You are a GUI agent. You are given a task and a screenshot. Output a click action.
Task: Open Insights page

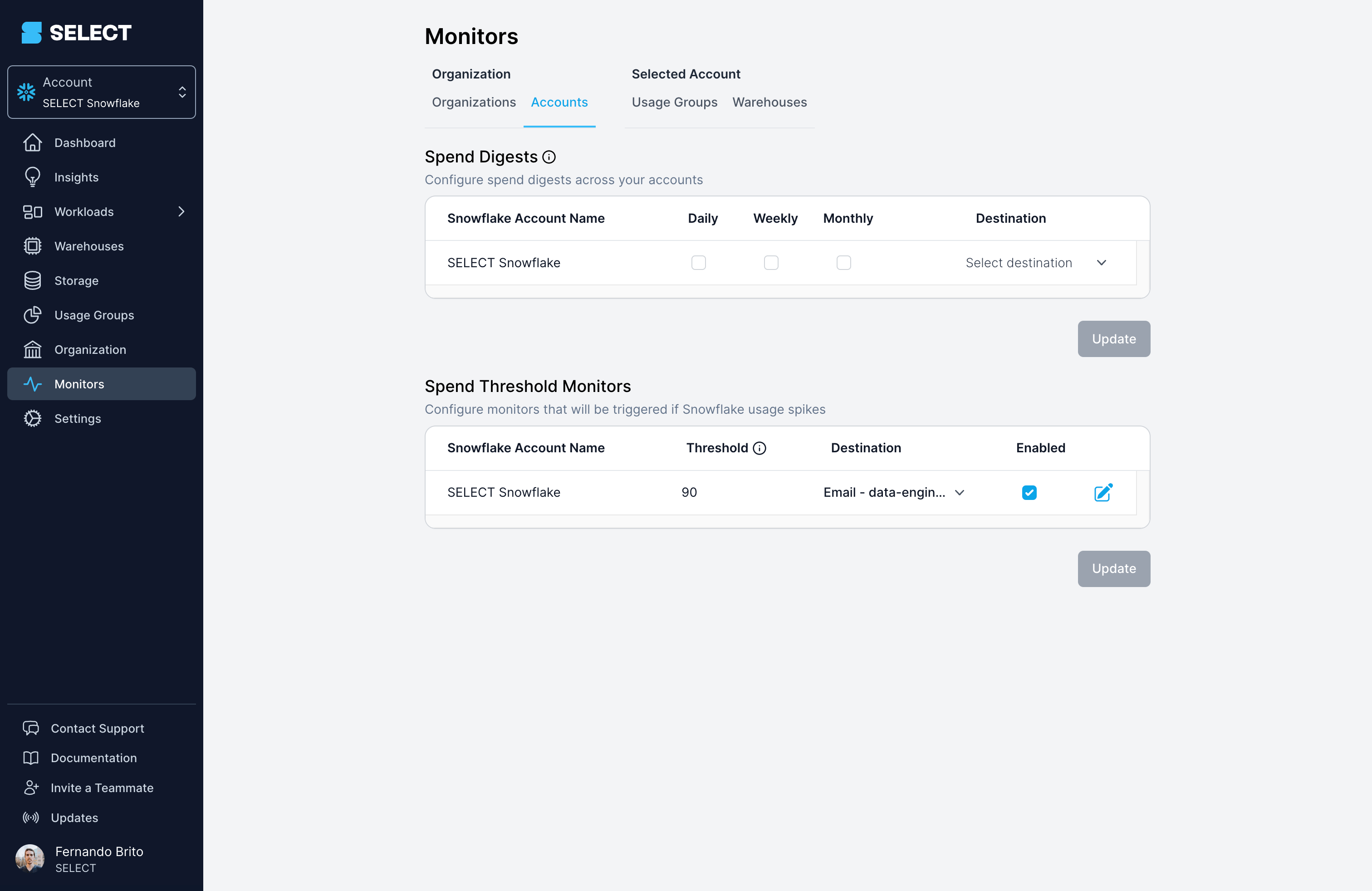[x=102, y=177]
